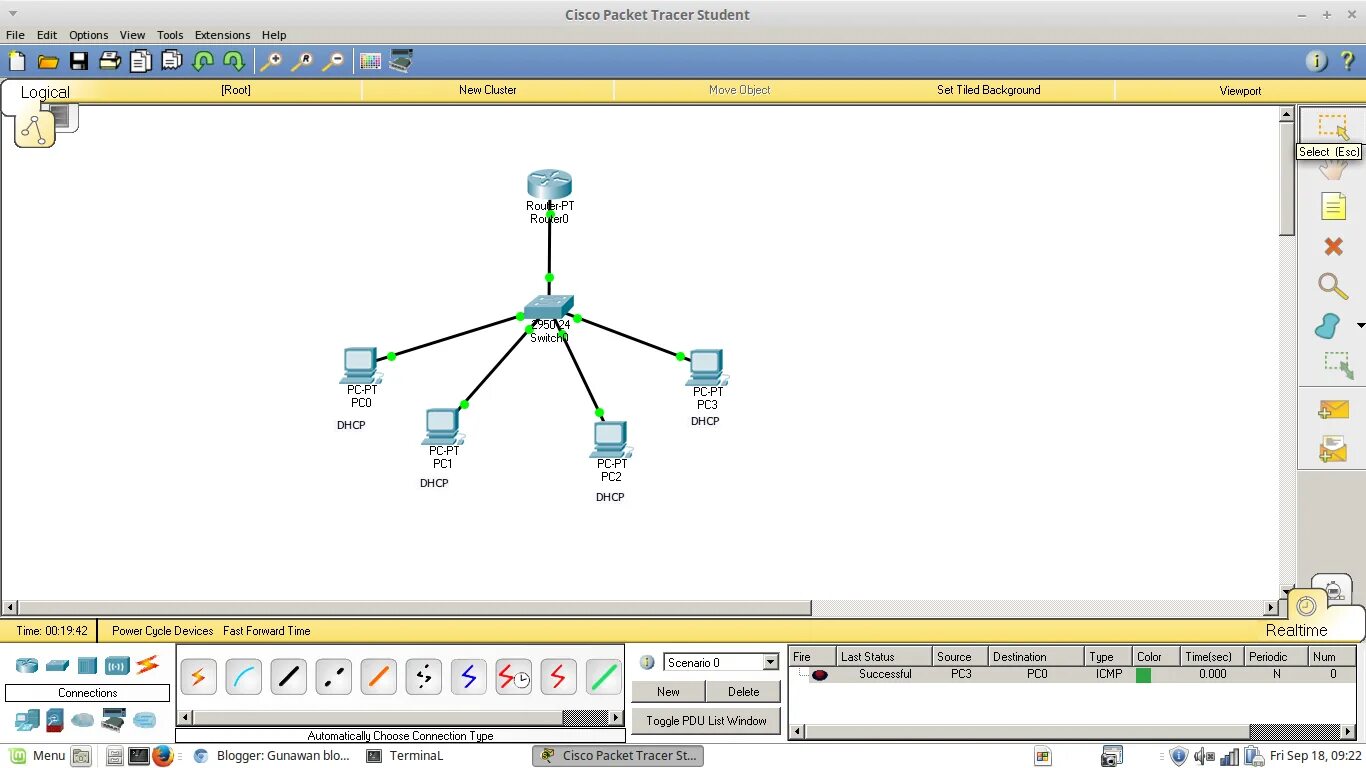Open a file with folder icon
Image resolution: width=1366 pixels, height=768 pixels.
48,61
